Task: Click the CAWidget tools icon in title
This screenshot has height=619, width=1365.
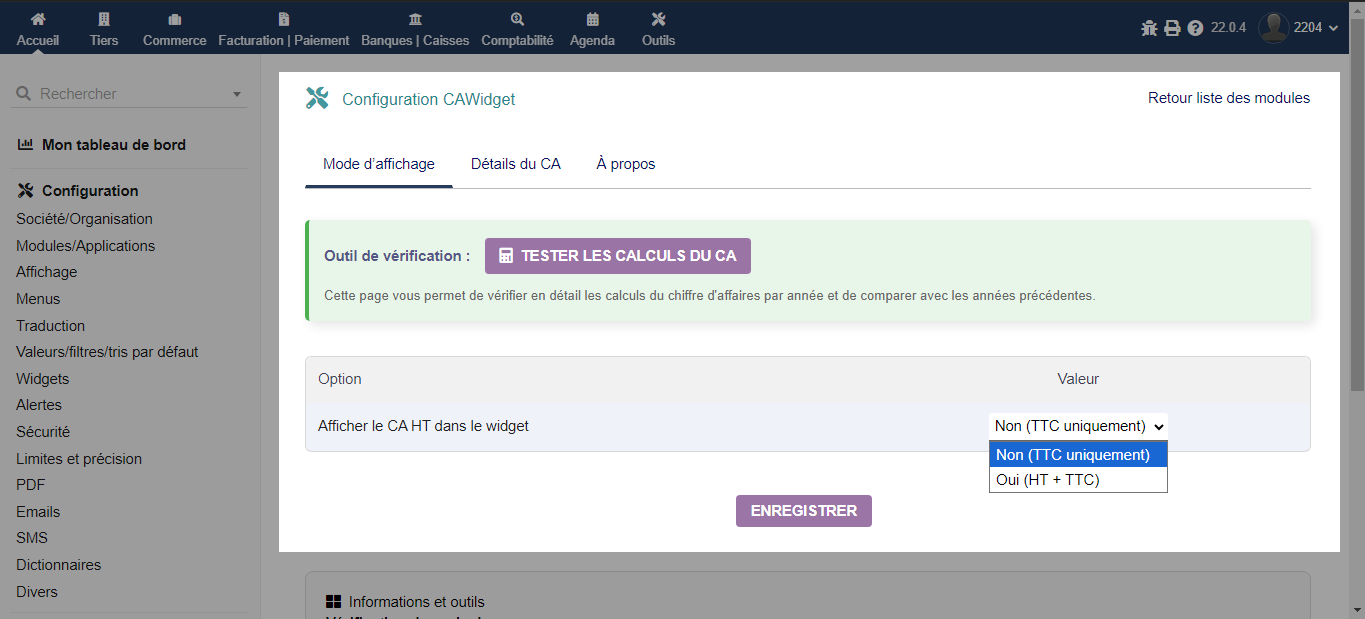Action: coord(317,98)
